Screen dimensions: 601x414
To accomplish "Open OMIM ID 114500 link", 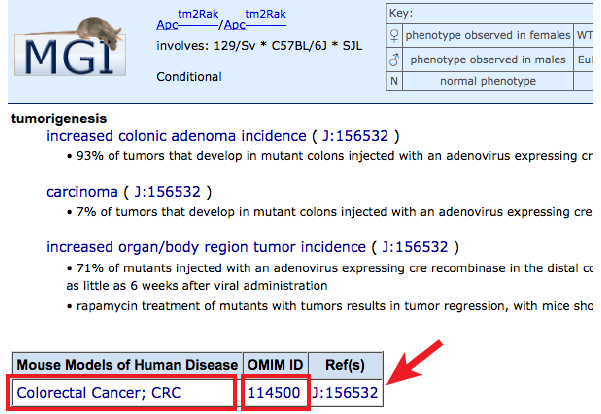I will pos(274,393).
